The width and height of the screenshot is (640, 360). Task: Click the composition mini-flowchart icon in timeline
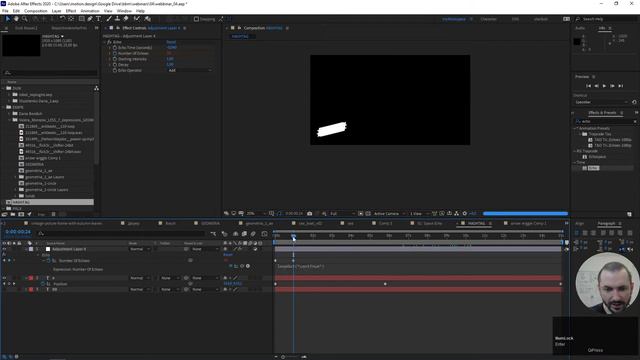click(x=213, y=233)
